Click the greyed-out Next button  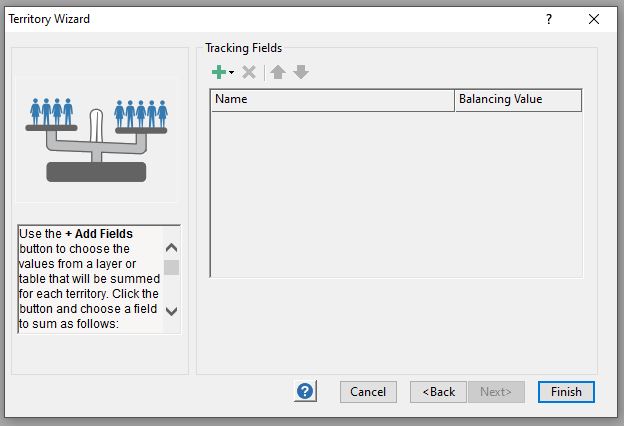tap(495, 392)
